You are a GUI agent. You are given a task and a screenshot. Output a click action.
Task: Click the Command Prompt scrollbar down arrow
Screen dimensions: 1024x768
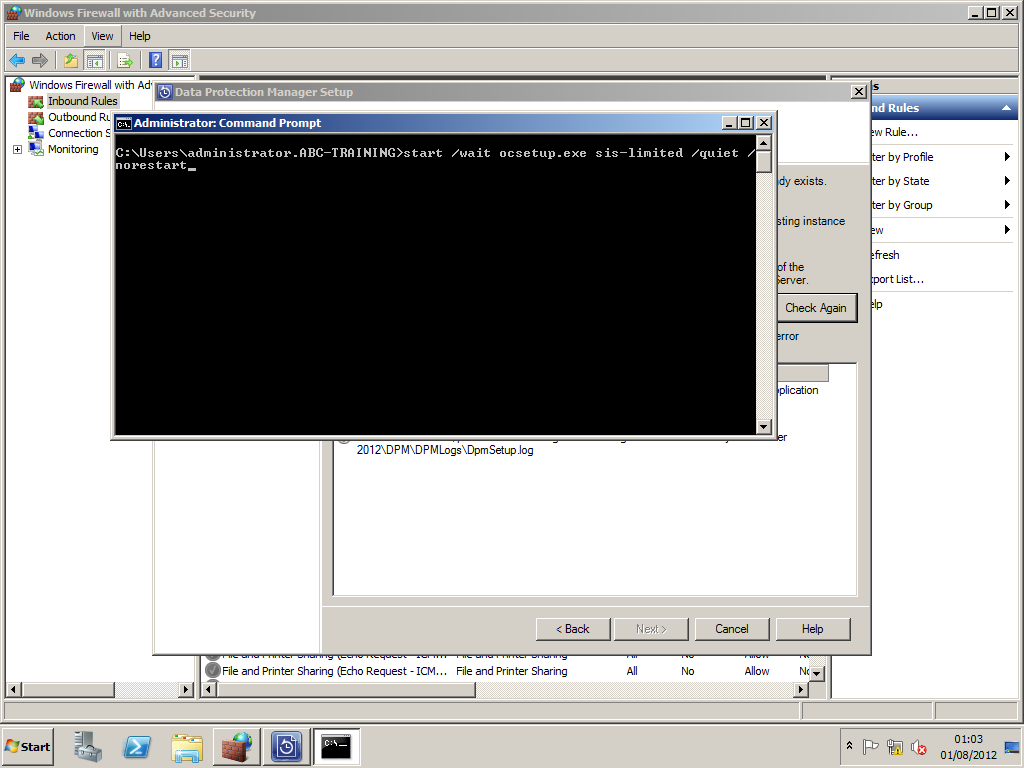pyautogui.click(x=763, y=427)
